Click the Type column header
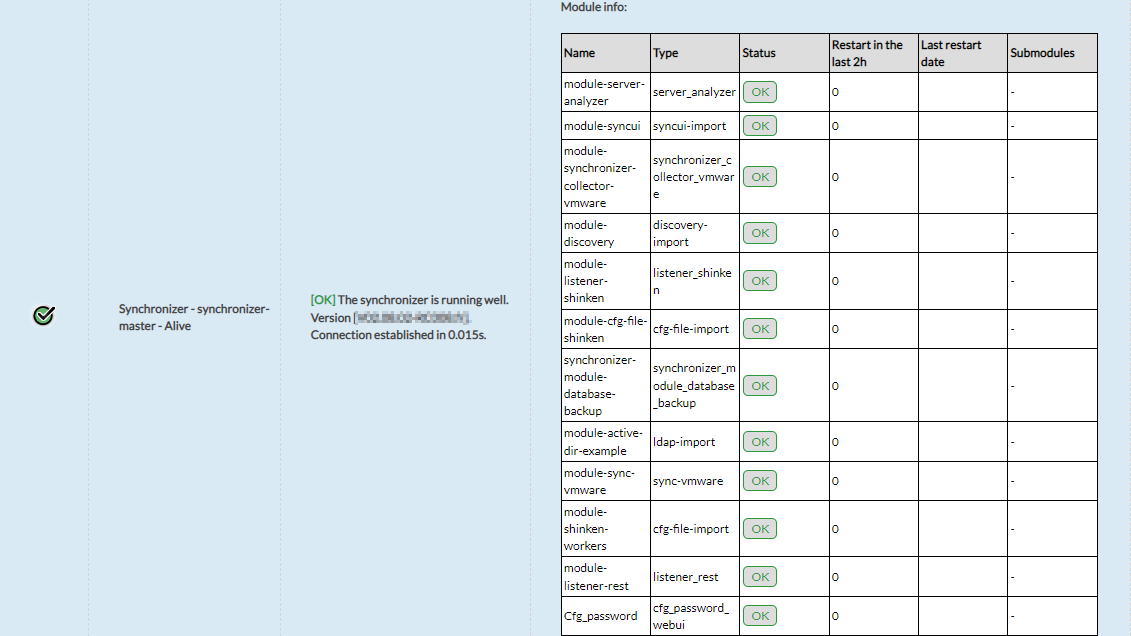 [x=666, y=53]
